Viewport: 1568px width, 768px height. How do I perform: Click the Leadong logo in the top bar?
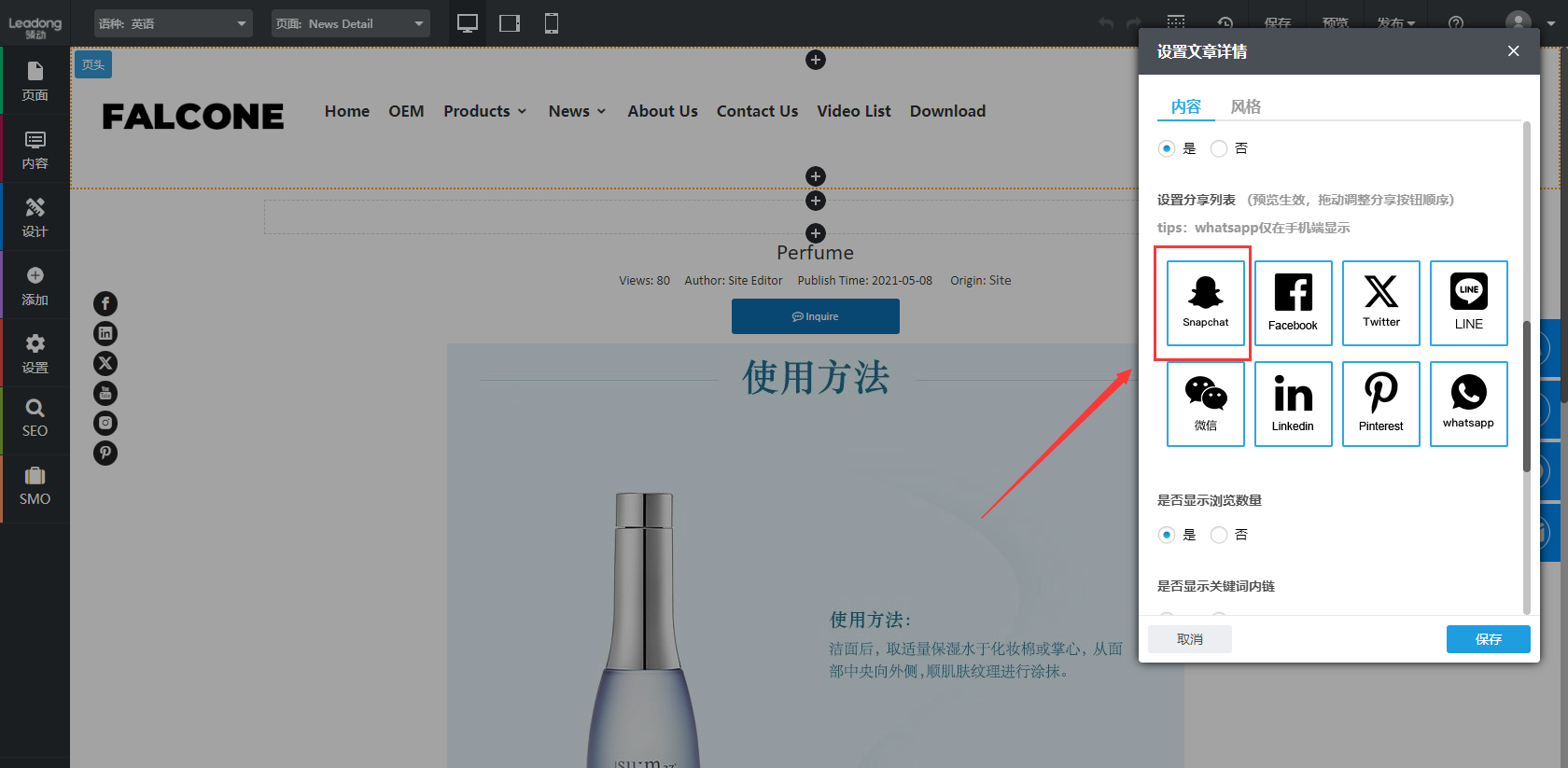pyautogui.click(x=35, y=25)
